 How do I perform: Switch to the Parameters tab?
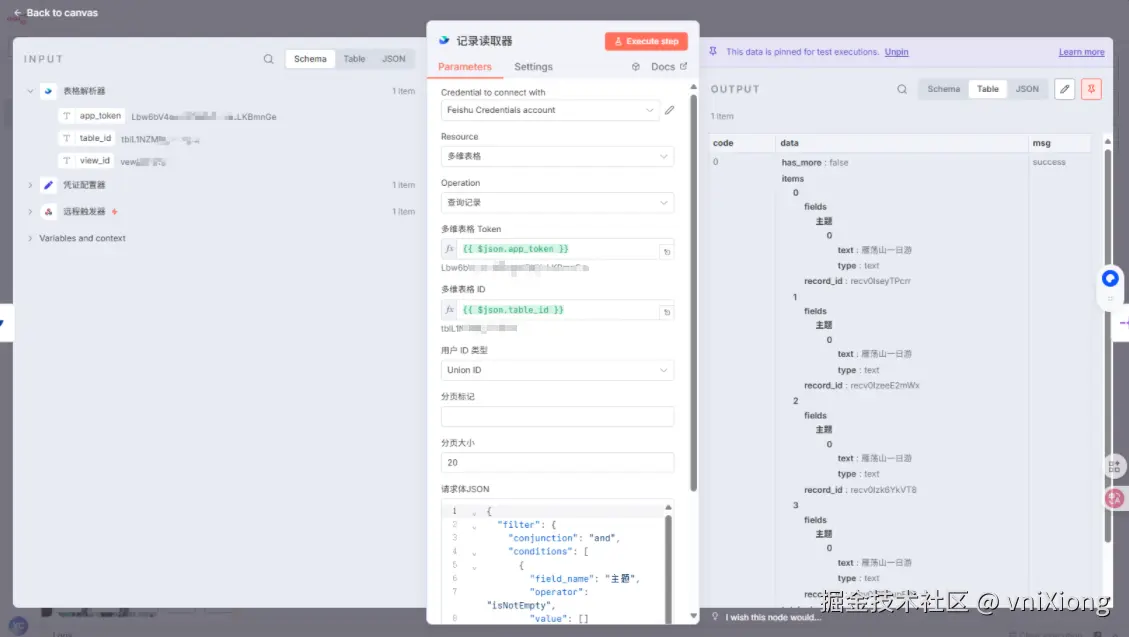tap(464, 67)
